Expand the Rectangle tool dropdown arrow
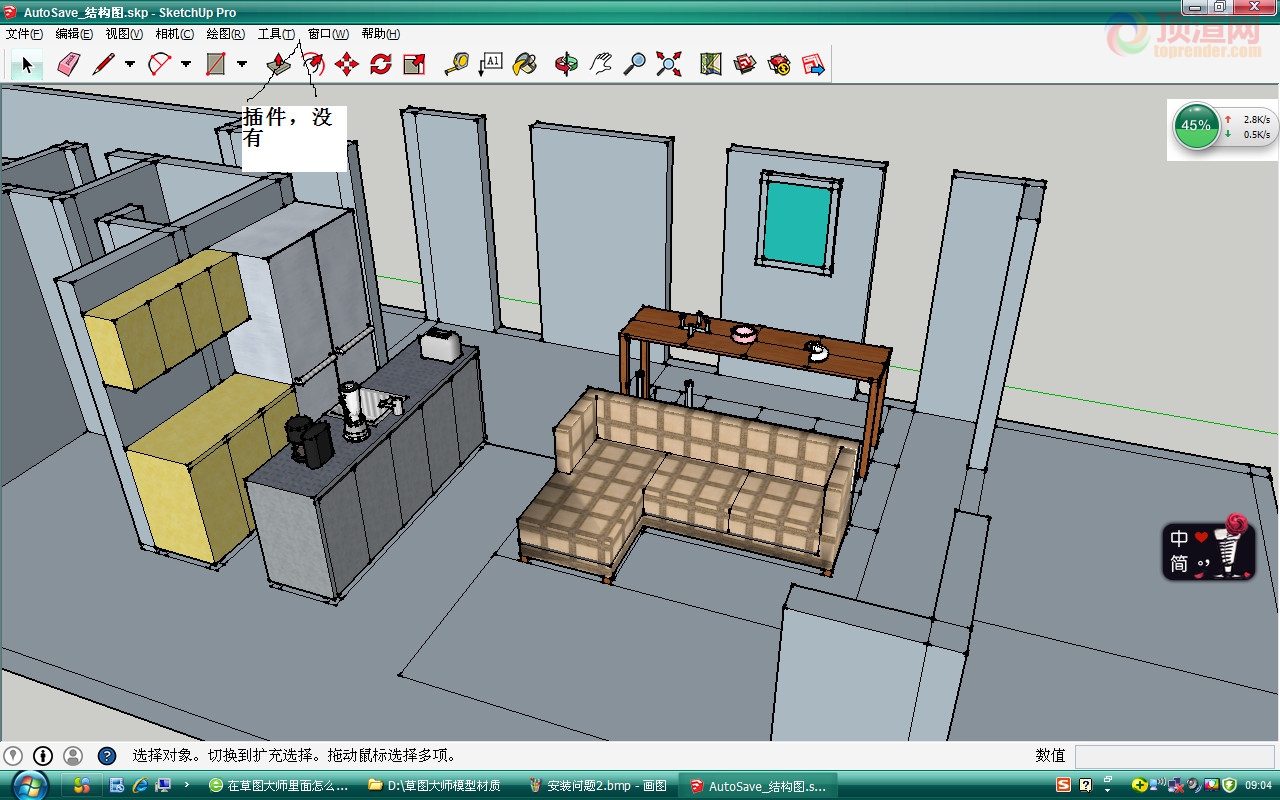 pos(242,65)
